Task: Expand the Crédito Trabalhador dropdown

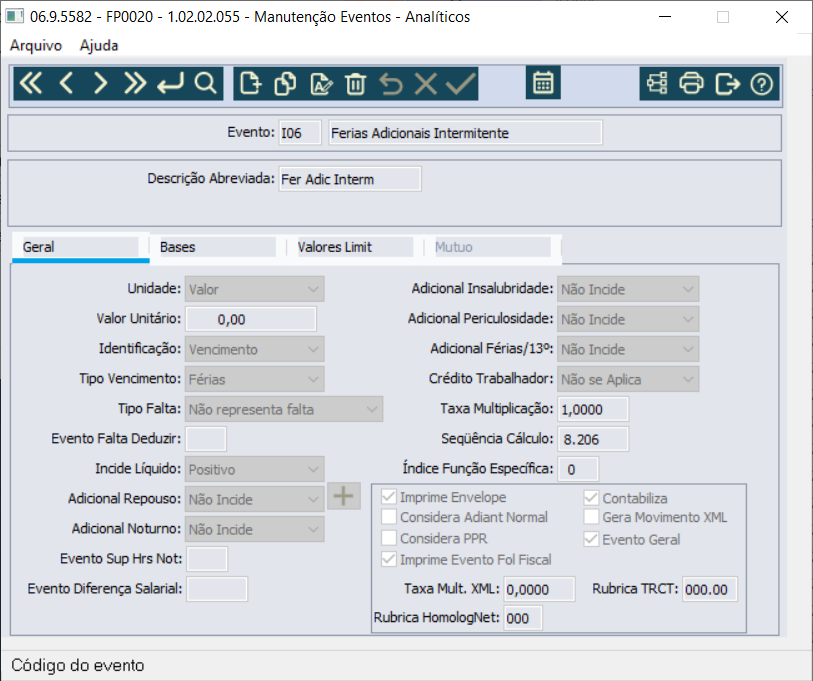Action: (628, 379)
